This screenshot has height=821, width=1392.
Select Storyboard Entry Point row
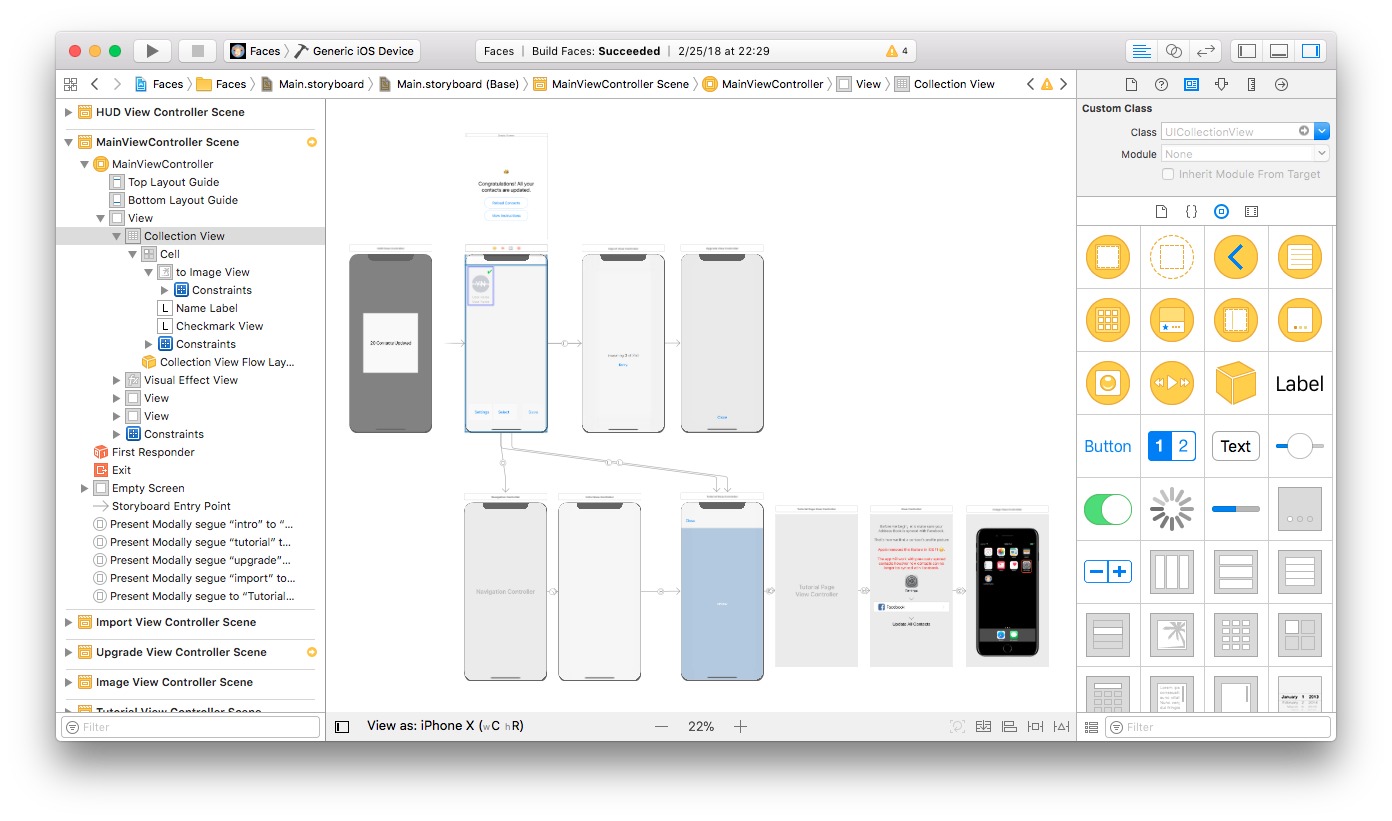pos(171,506)
